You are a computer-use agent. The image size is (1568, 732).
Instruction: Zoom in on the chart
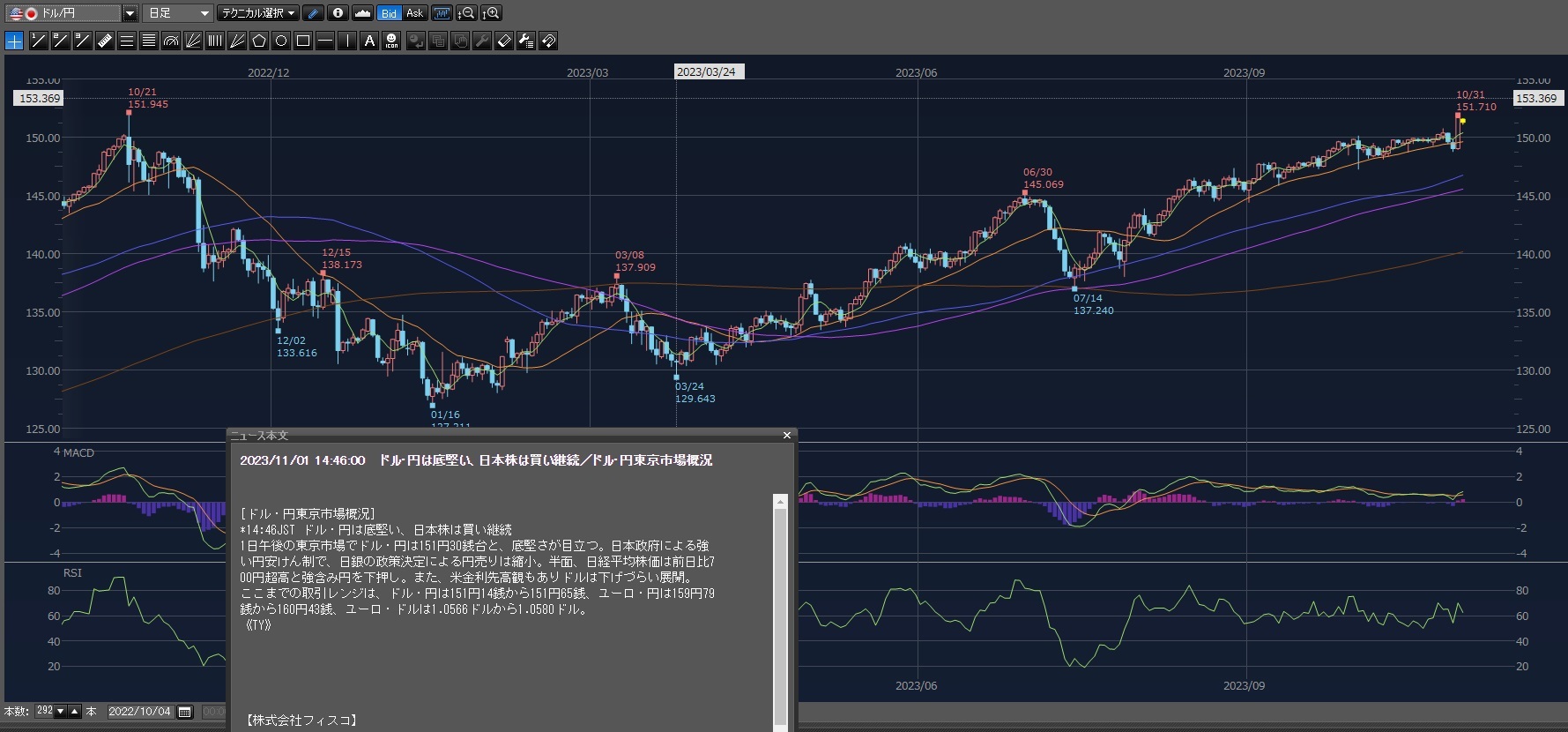click(x=492, y=13)
